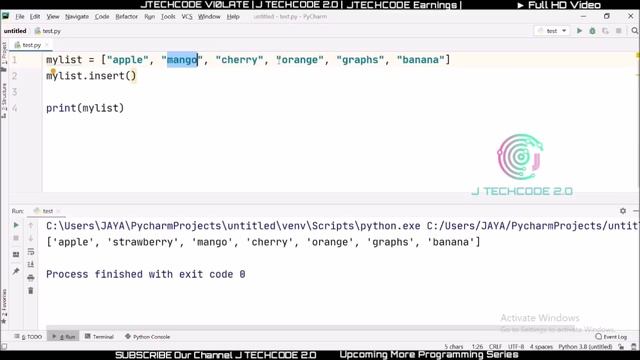Open the Refactor menu

click(x=127, y=17)
